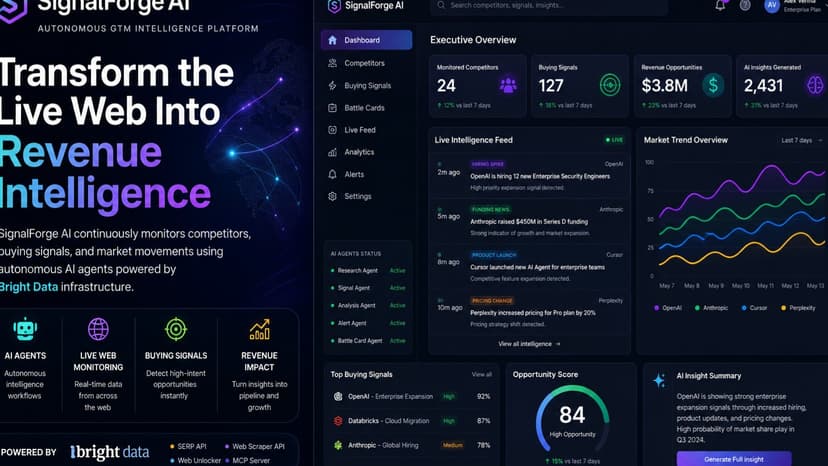Screen dimensions: 828x466
Task: Click the Analytics bar chart icon
Action: [x=332, y=152]
